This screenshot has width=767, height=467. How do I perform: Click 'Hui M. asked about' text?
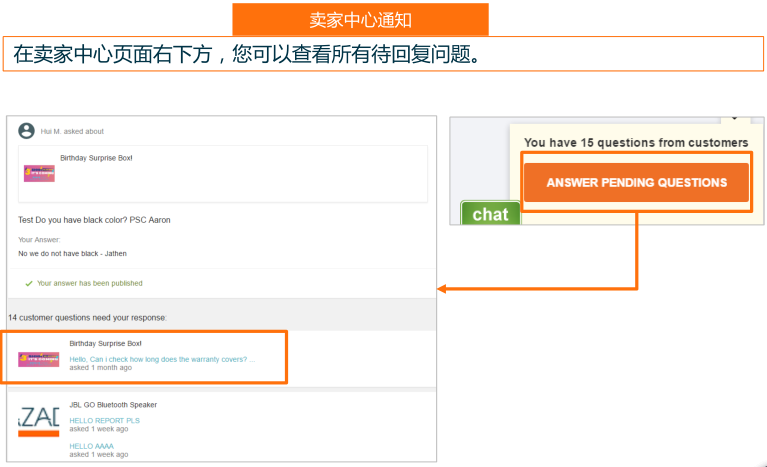[x=72, y=132]
